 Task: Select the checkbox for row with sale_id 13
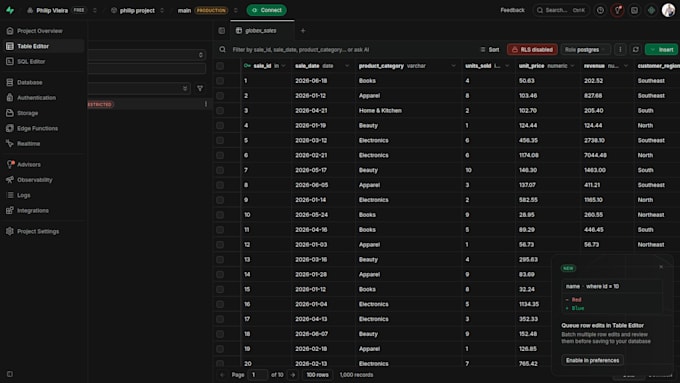220,259
